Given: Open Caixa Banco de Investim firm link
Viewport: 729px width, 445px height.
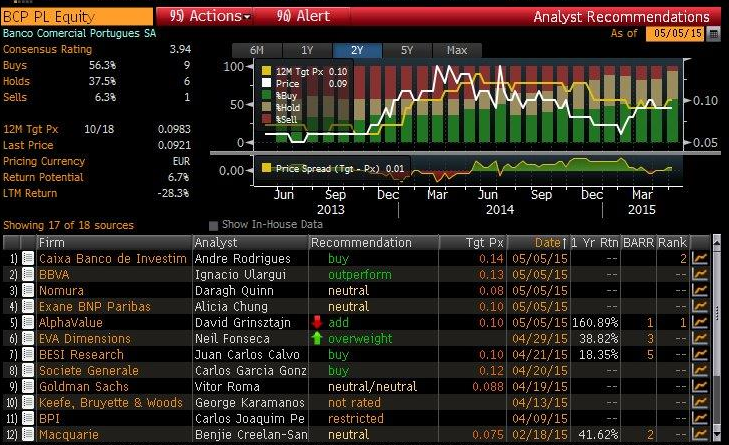Looking at the screenshot, I should pyautogui.click(x=113, y=258).
